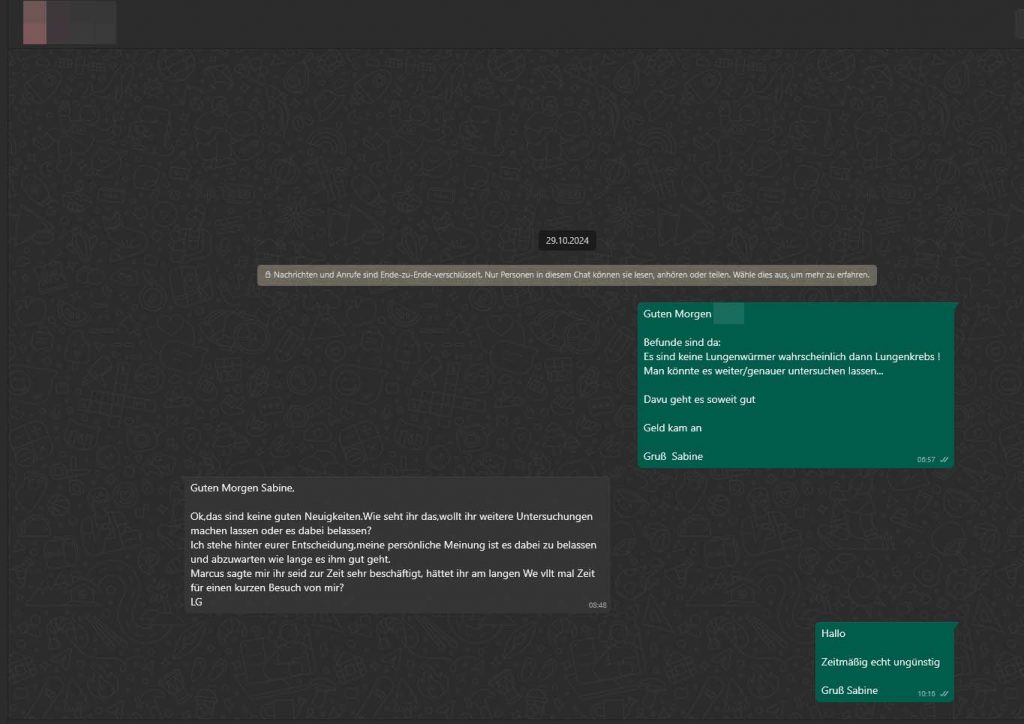Click the 10:15 timestamp

coord(926,693)
